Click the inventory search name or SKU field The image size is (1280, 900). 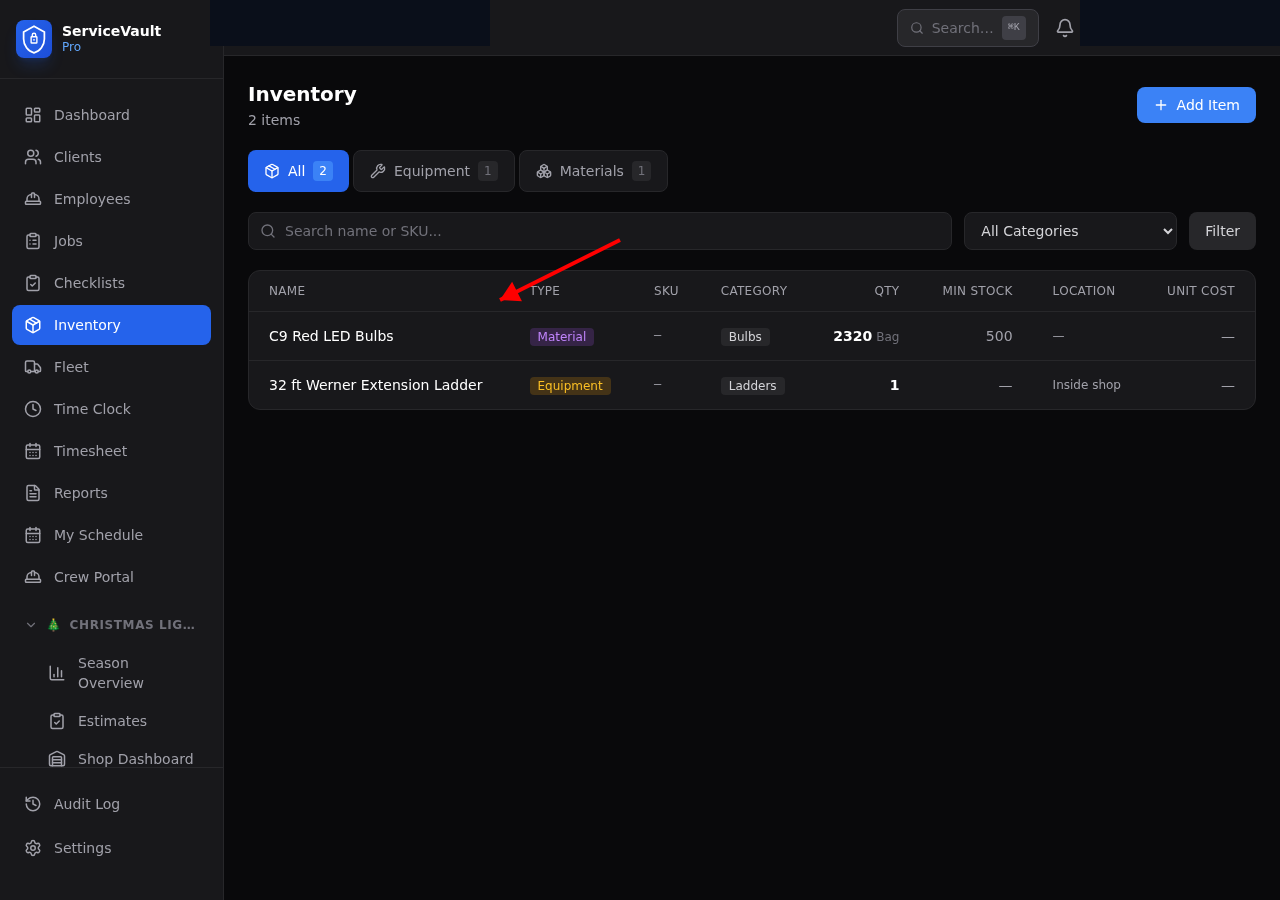pos(599,231)
